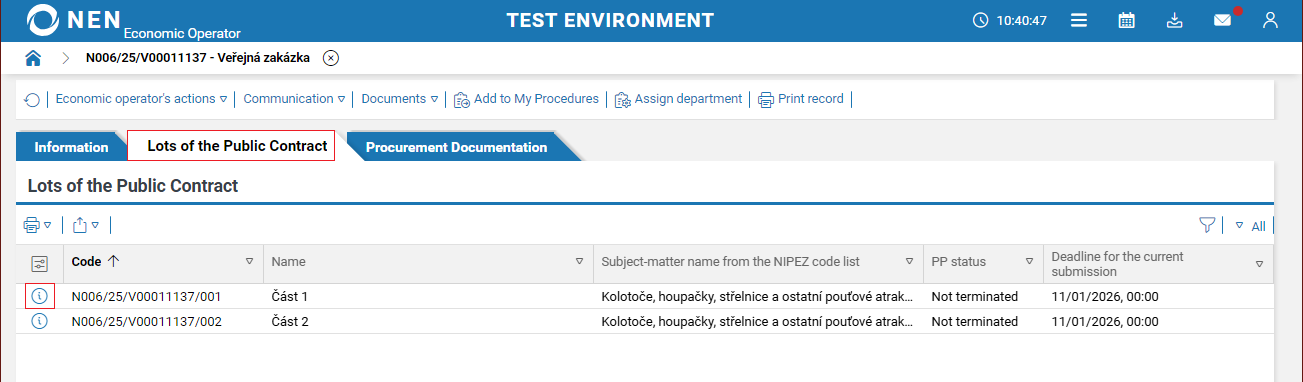Open Name column filter arrow
This screenshot has width=1303, height=382.
(580, 262)
